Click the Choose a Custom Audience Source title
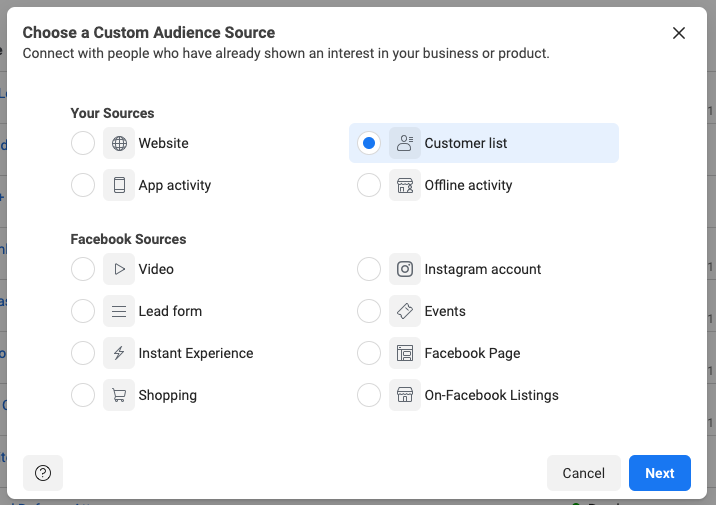The image size is (716, 505). coord(149,33)
